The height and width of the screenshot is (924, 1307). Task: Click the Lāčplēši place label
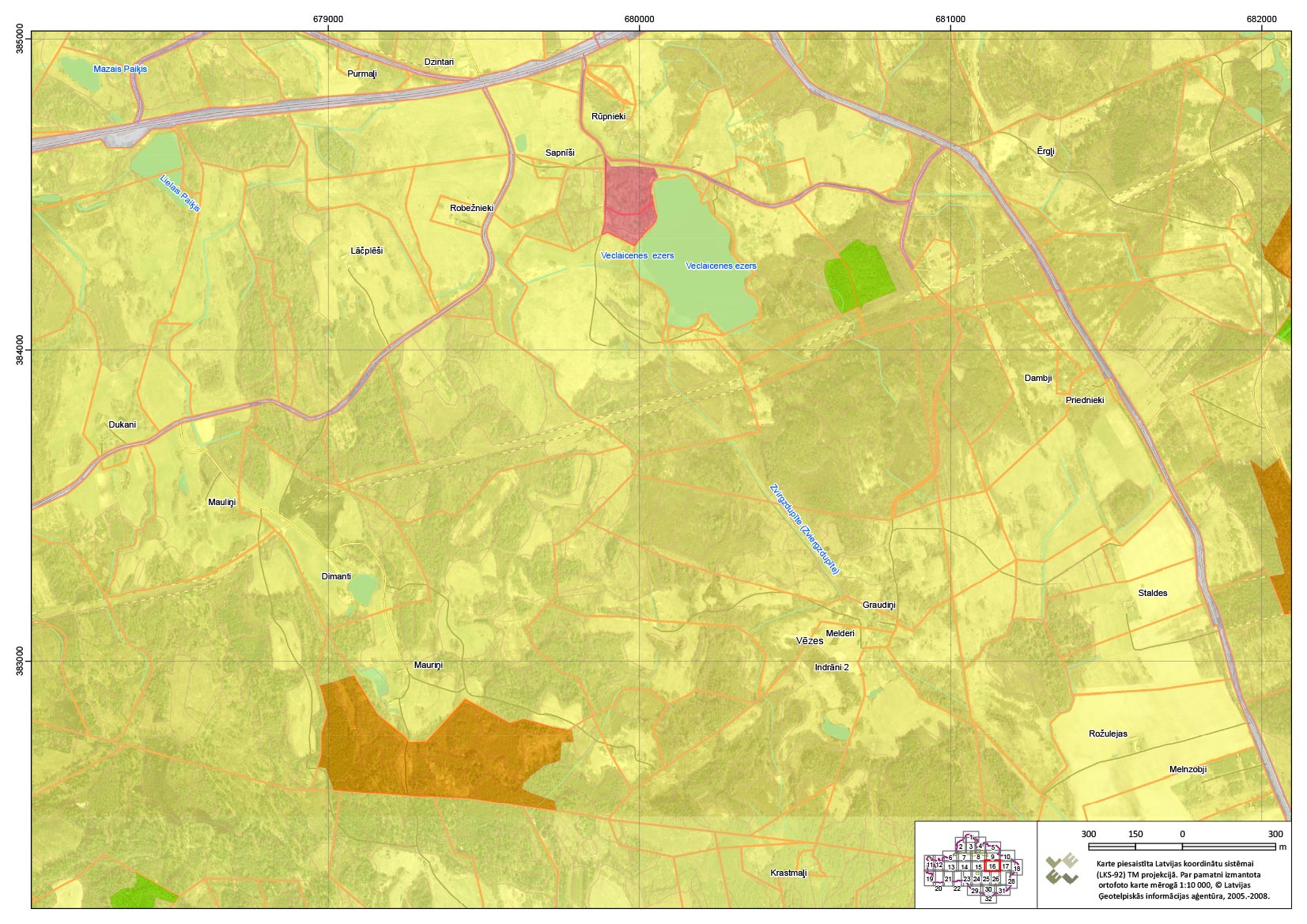(367, 251)
